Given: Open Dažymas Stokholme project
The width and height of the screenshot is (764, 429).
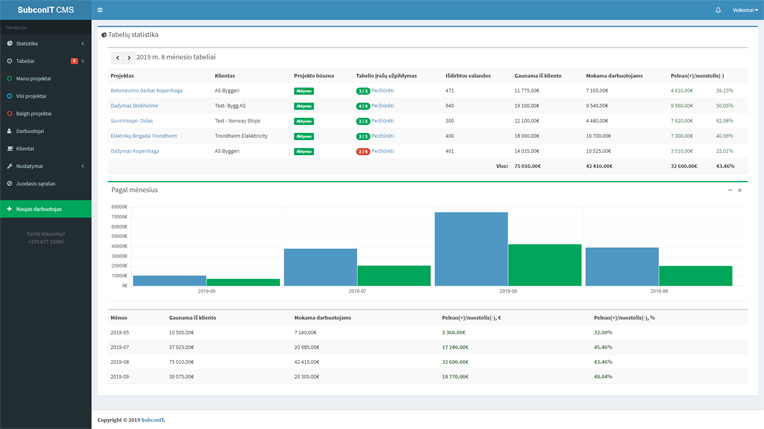Looking at the screenshot, I should click(134, 106).
